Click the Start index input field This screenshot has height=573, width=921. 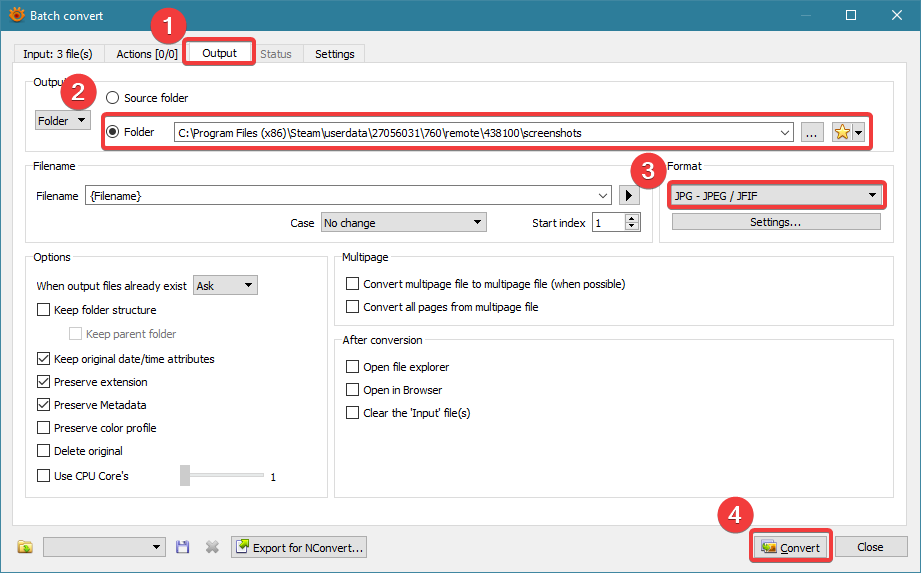pos(609,223)
